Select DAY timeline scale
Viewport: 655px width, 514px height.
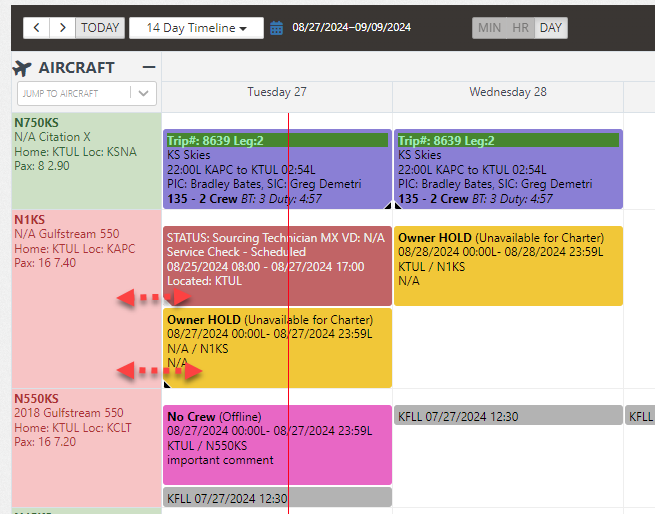[550, 28]
